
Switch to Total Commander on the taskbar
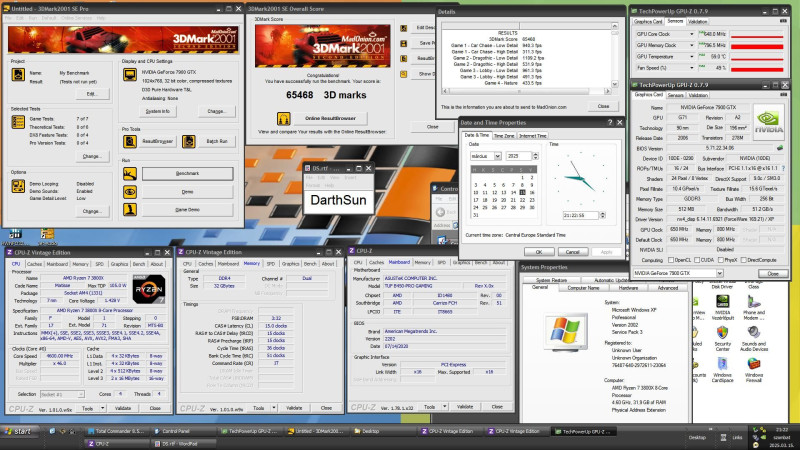117,431
